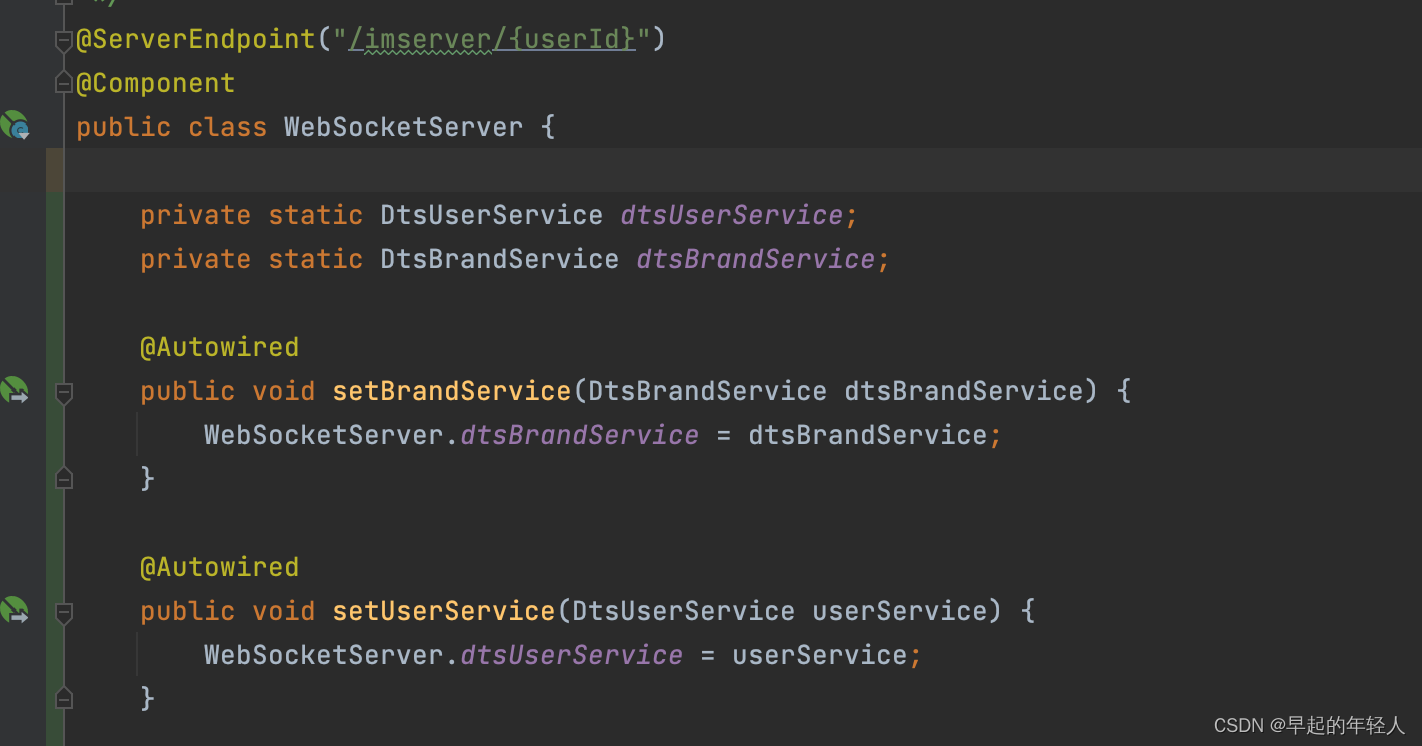Click the WebSocketServer class name in declaration

pyautogui.click(x=403, y=127)
